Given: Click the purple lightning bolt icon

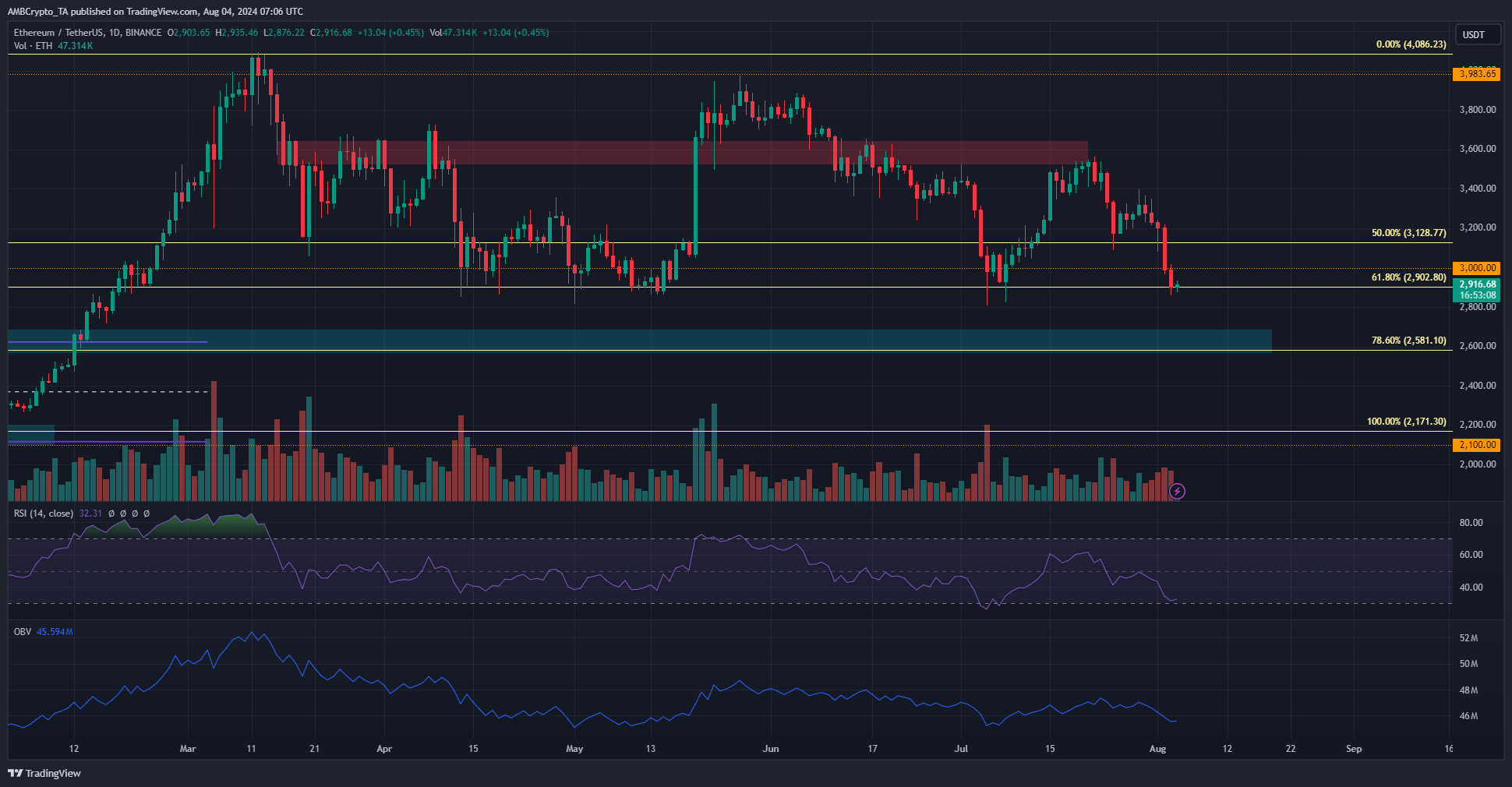Looking at the screenshot, I should click(x=1178, y=491).
